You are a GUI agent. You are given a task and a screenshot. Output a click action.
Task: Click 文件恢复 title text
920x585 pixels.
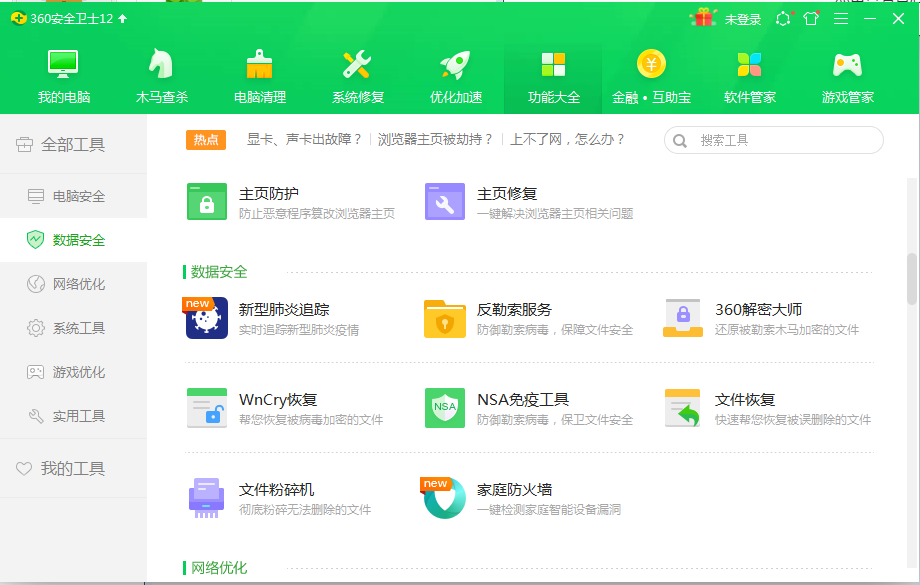745,400
